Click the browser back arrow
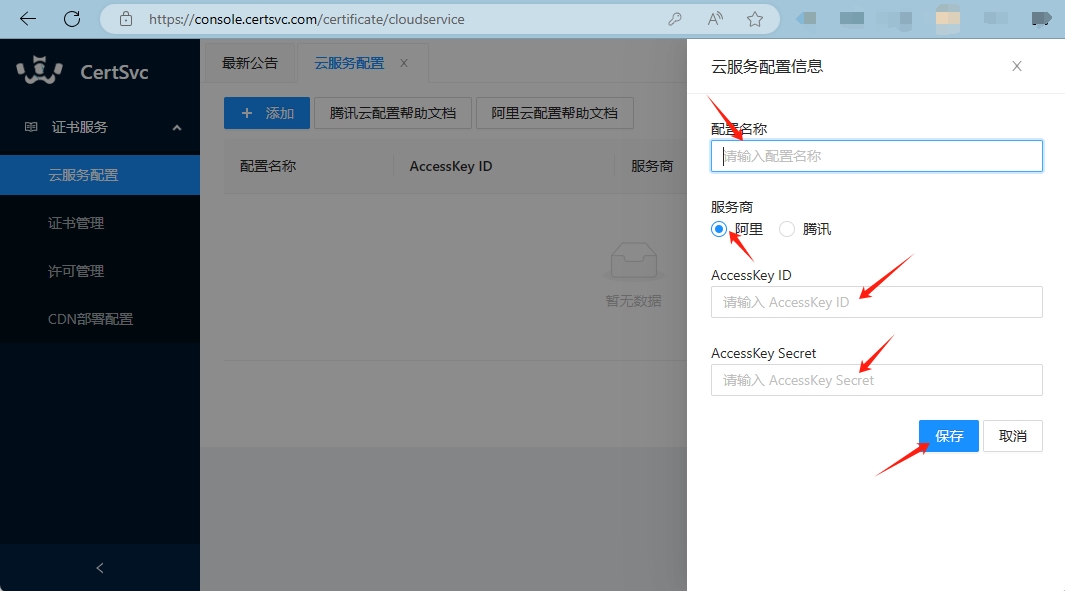Screen dimensions: 1065x591 (x=27, y=18)
